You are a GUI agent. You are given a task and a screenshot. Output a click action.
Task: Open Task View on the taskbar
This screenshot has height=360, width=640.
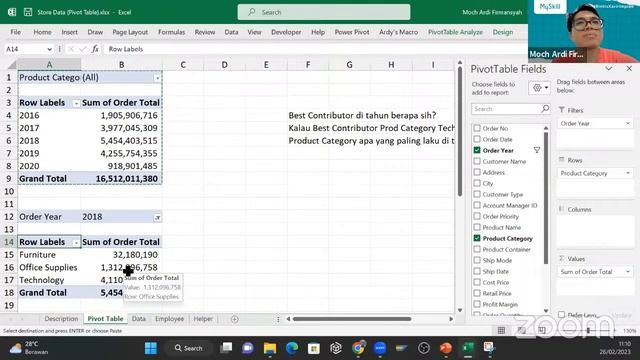click(x=226, y=348)
